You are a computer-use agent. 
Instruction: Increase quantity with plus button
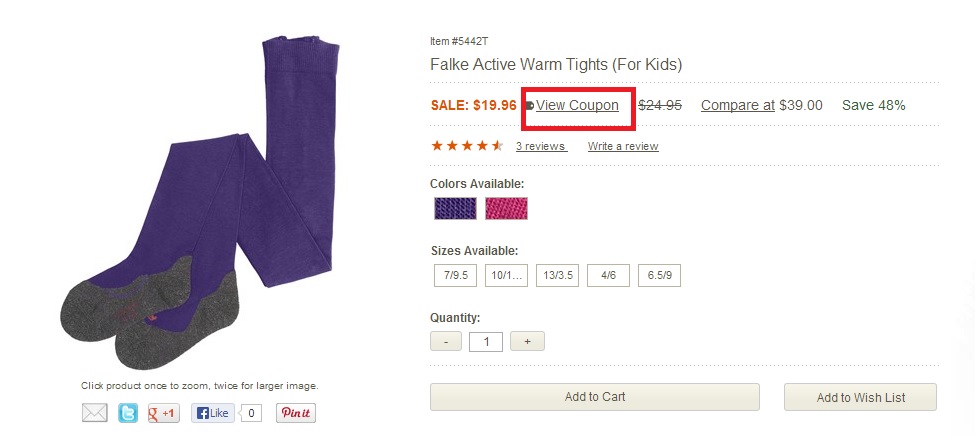coord(527,342)
